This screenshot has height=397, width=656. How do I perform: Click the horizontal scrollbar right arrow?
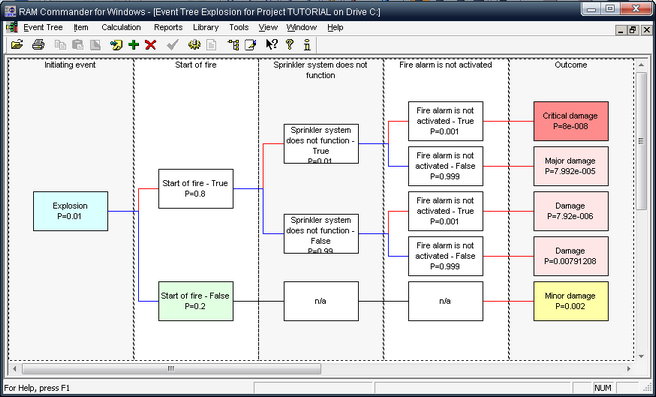pyautogui.click(x=629, y=369)
